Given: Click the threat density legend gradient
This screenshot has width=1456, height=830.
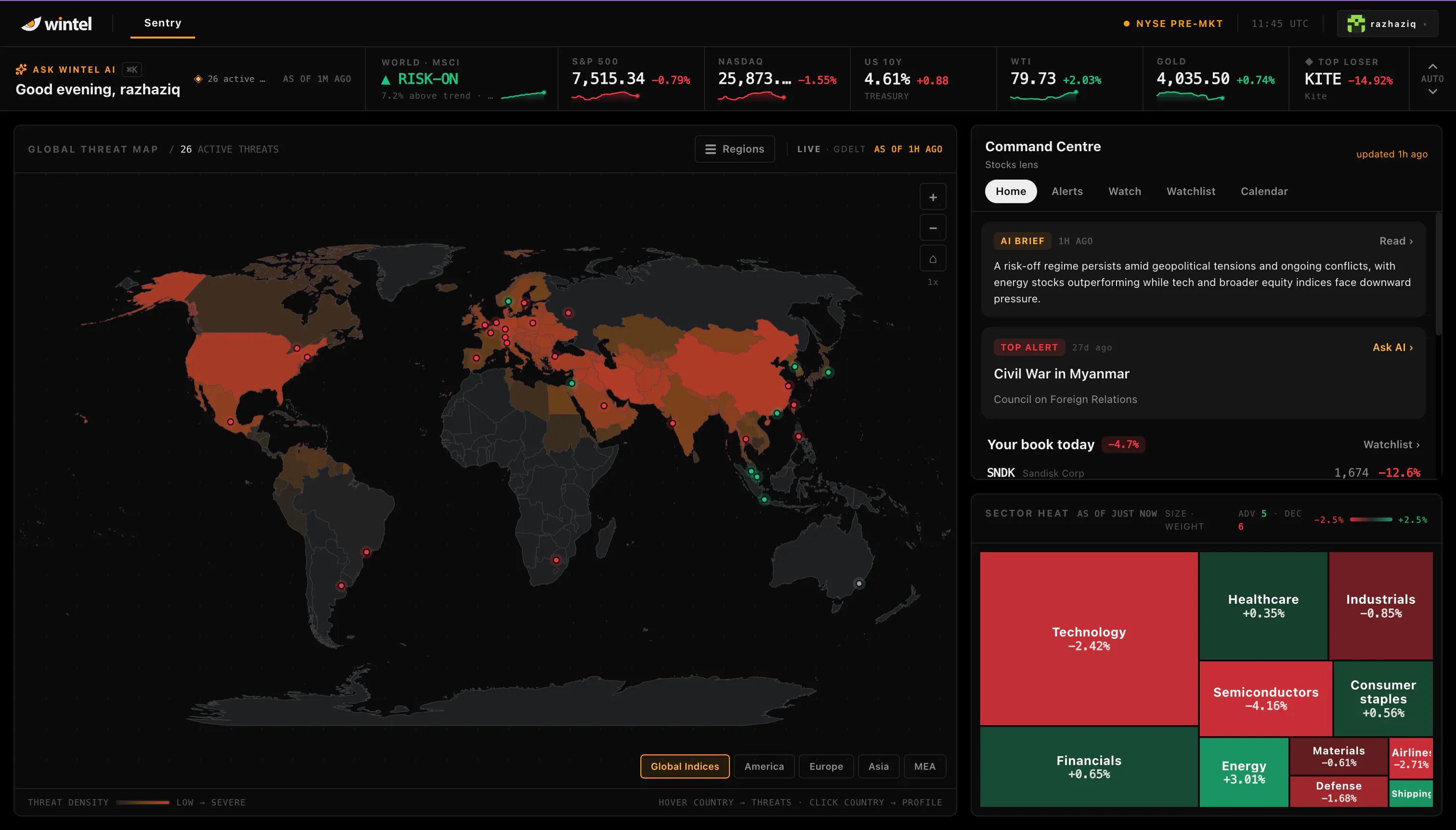Looking at the screenshot, I should pos(143,802).
